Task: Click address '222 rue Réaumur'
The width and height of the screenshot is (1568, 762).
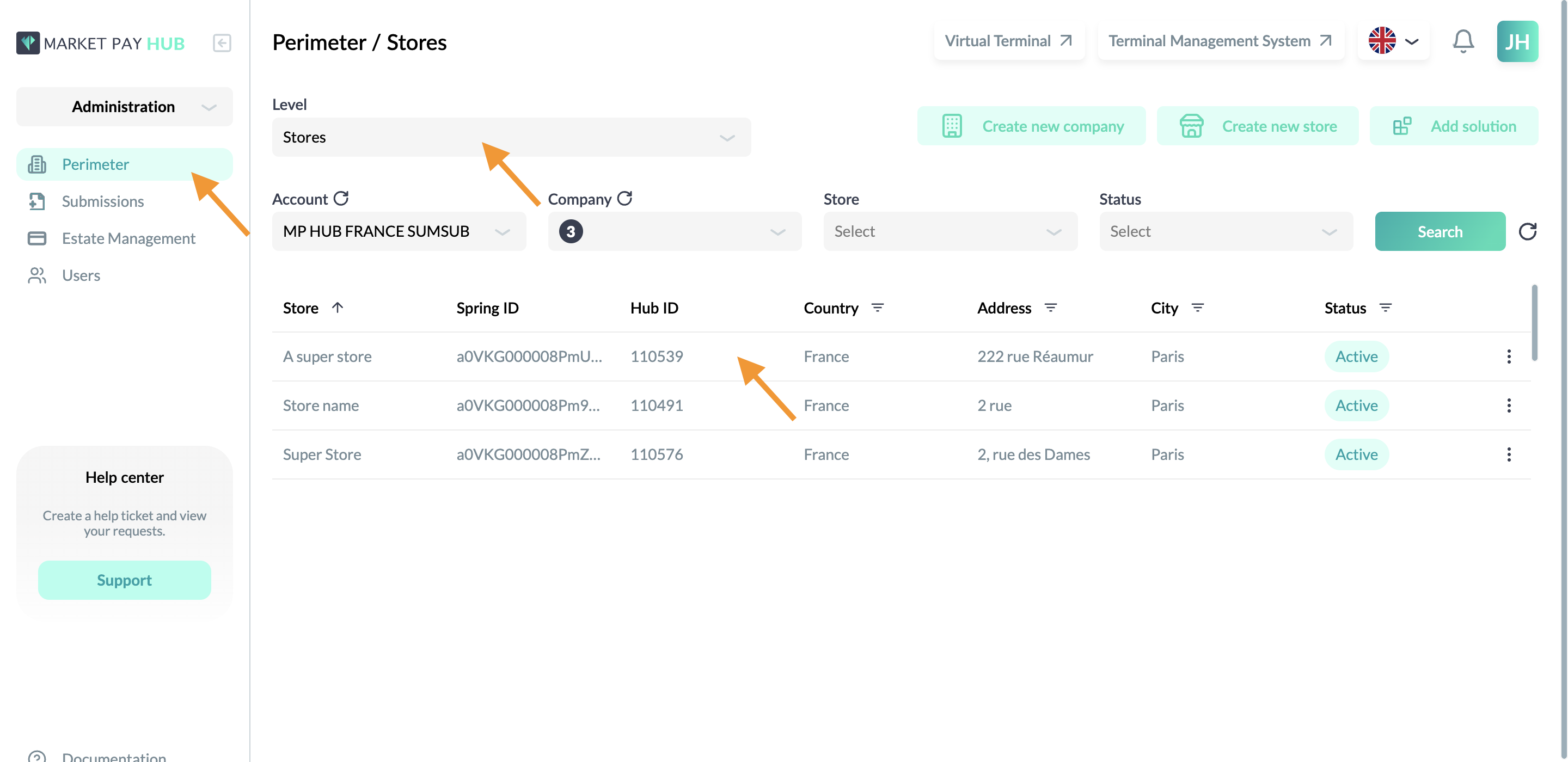Action: tap(1035, 357)
